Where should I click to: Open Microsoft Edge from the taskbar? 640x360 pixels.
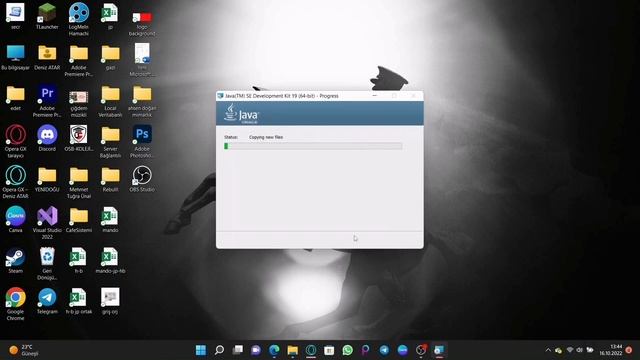click(x=274, y=350)
